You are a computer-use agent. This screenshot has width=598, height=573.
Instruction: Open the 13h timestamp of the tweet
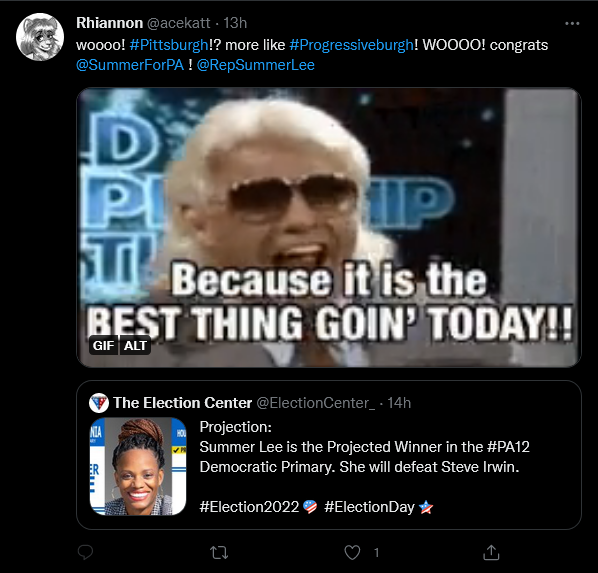point(235,23)
